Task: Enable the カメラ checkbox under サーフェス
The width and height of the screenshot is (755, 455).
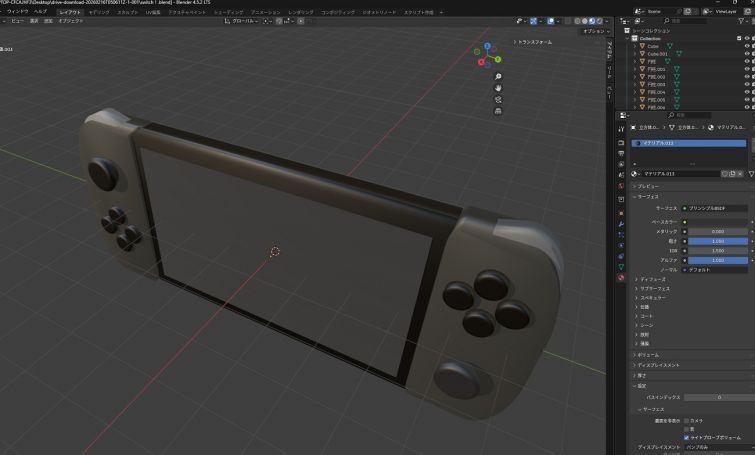Action: (687, 420)
